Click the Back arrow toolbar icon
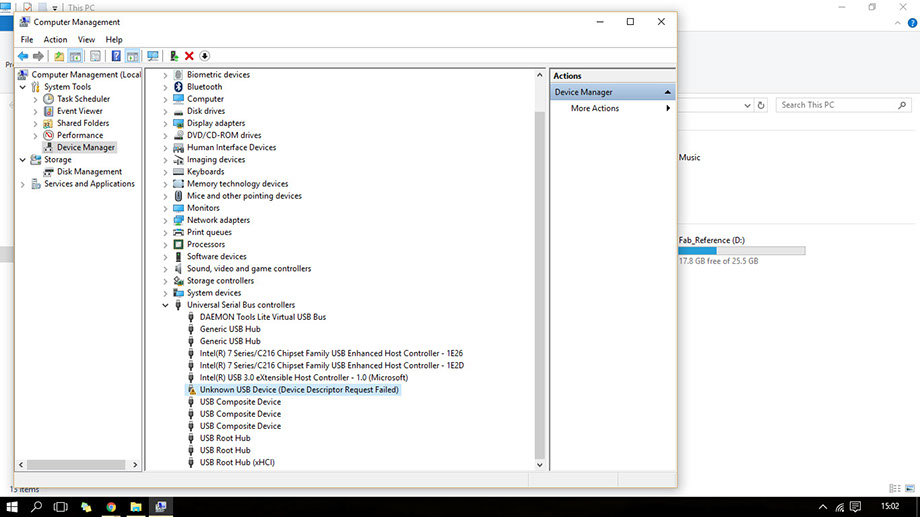 (x=23, y=56)
